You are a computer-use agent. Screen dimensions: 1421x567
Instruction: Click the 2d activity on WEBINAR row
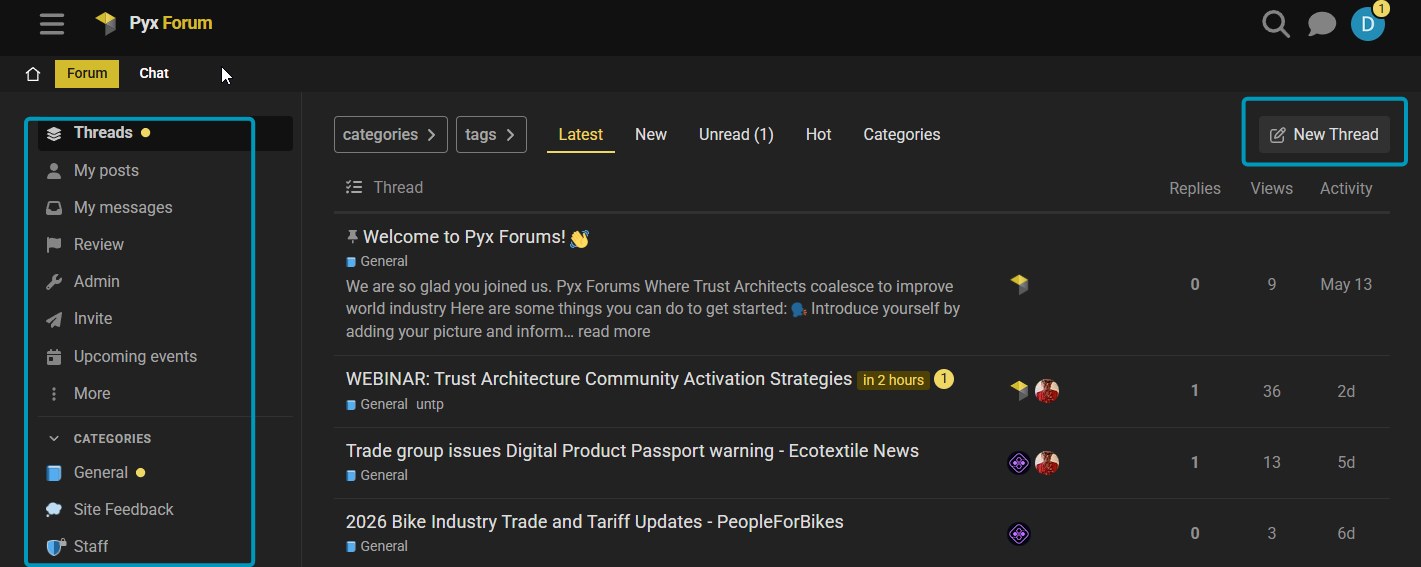click(1346, 391)
